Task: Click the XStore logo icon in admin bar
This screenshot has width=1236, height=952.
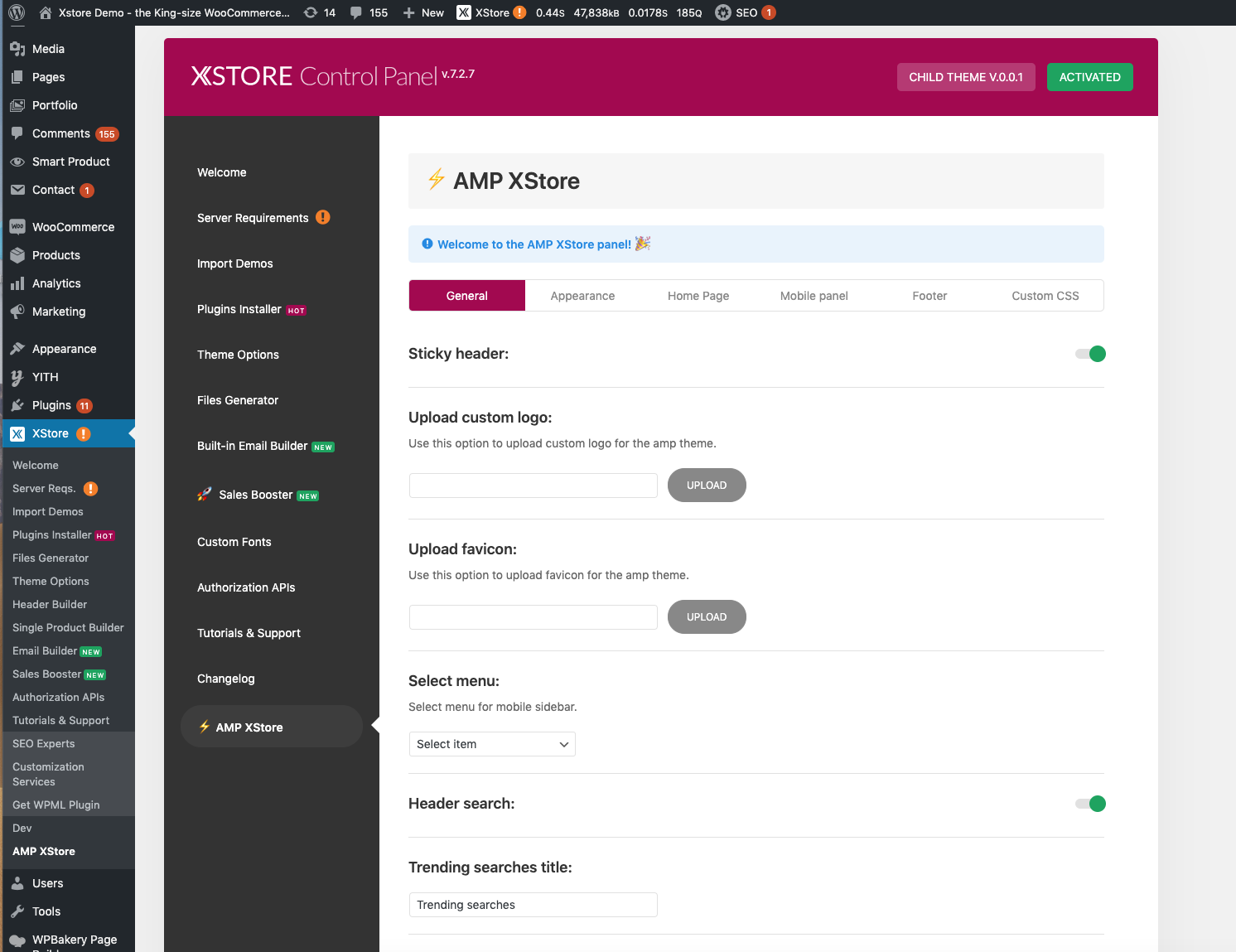Action: tap(464, 12)
